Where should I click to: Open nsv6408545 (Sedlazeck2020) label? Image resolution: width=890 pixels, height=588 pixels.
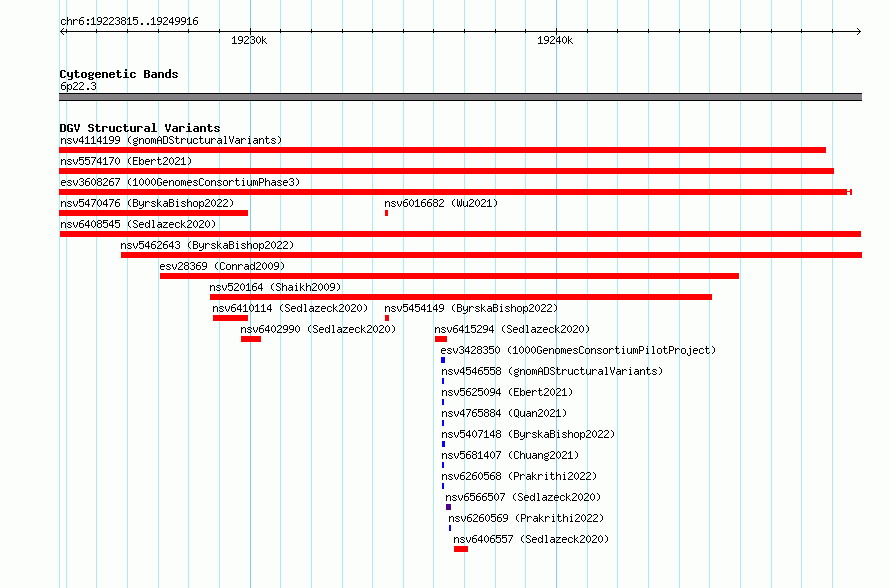(138, 224)
